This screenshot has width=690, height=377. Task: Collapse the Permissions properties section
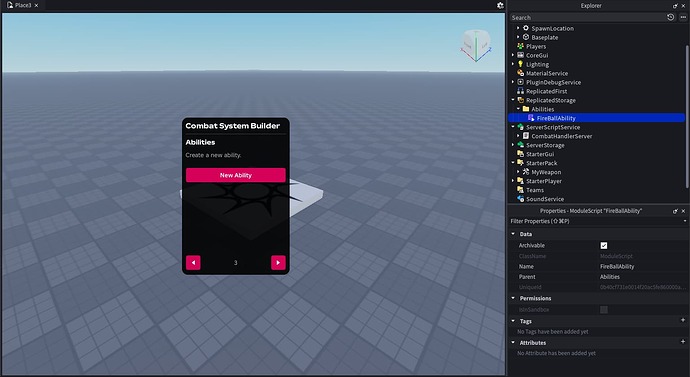(x=513, y=298)
